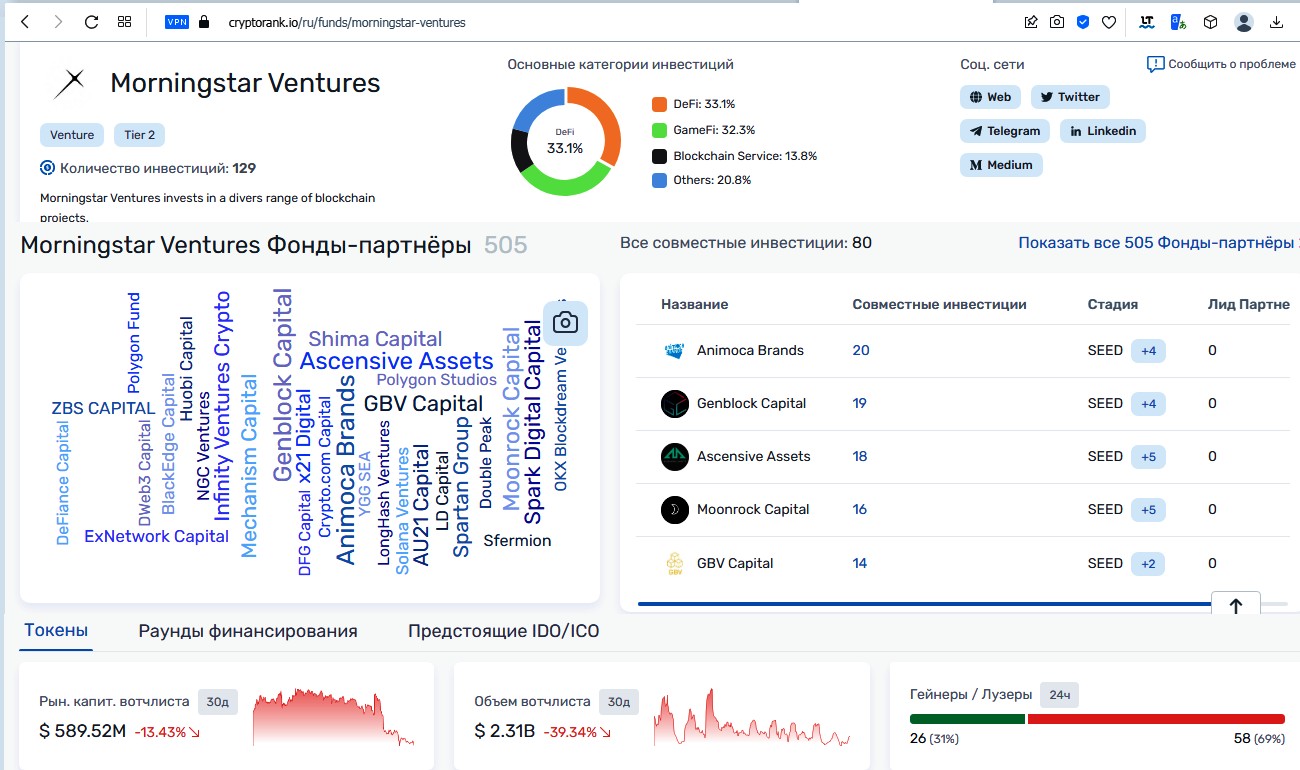Click the Animoca Brands logo icon

(675, 351)
